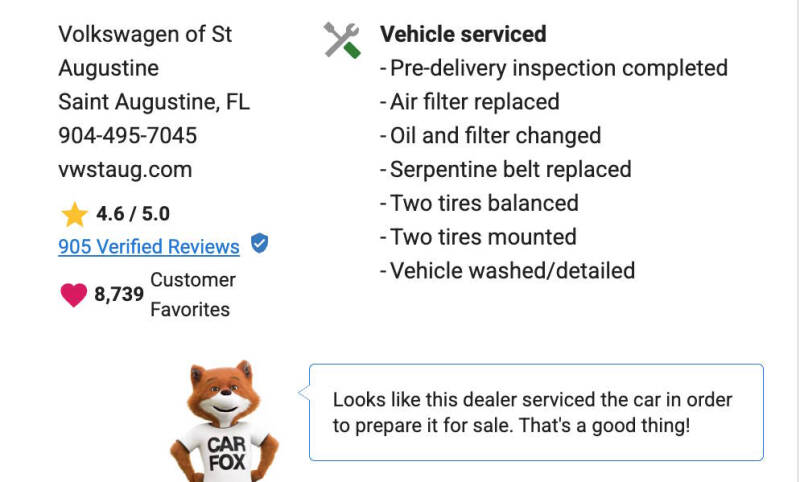Click the dealer phone number 904-495-7045

(x=128, y=136)
